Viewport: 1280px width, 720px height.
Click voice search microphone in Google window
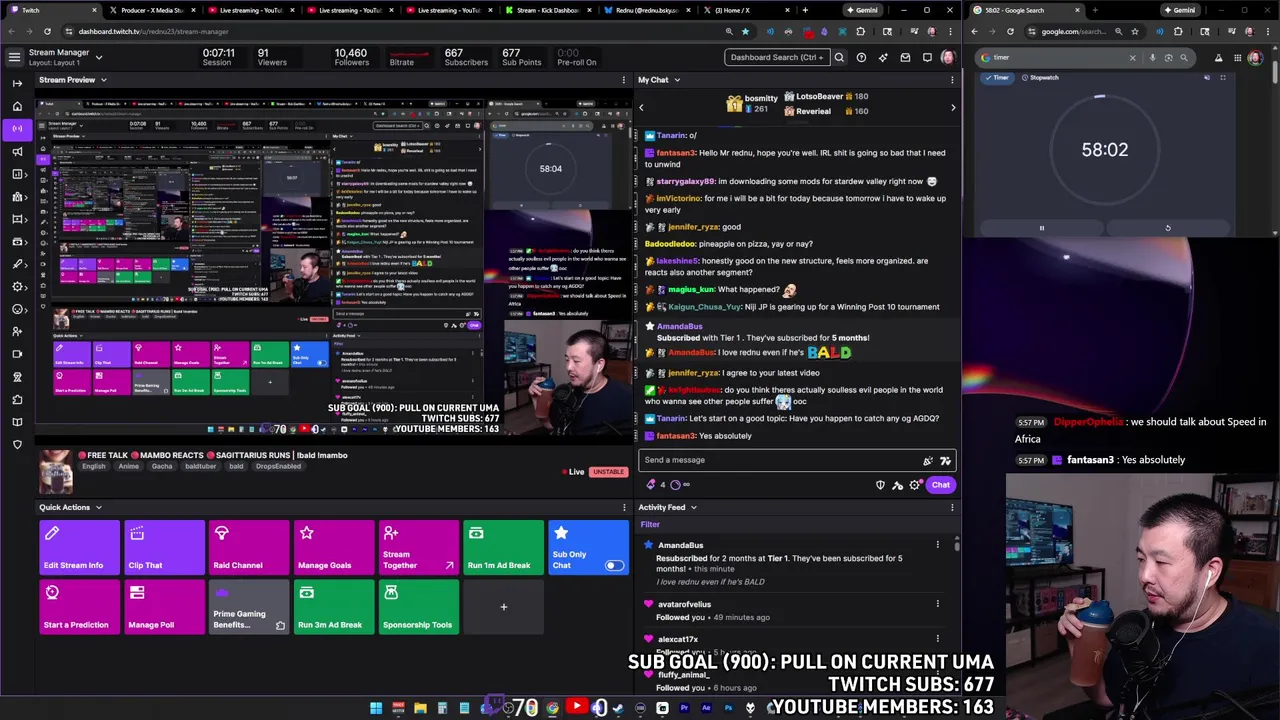point(1152,57)
